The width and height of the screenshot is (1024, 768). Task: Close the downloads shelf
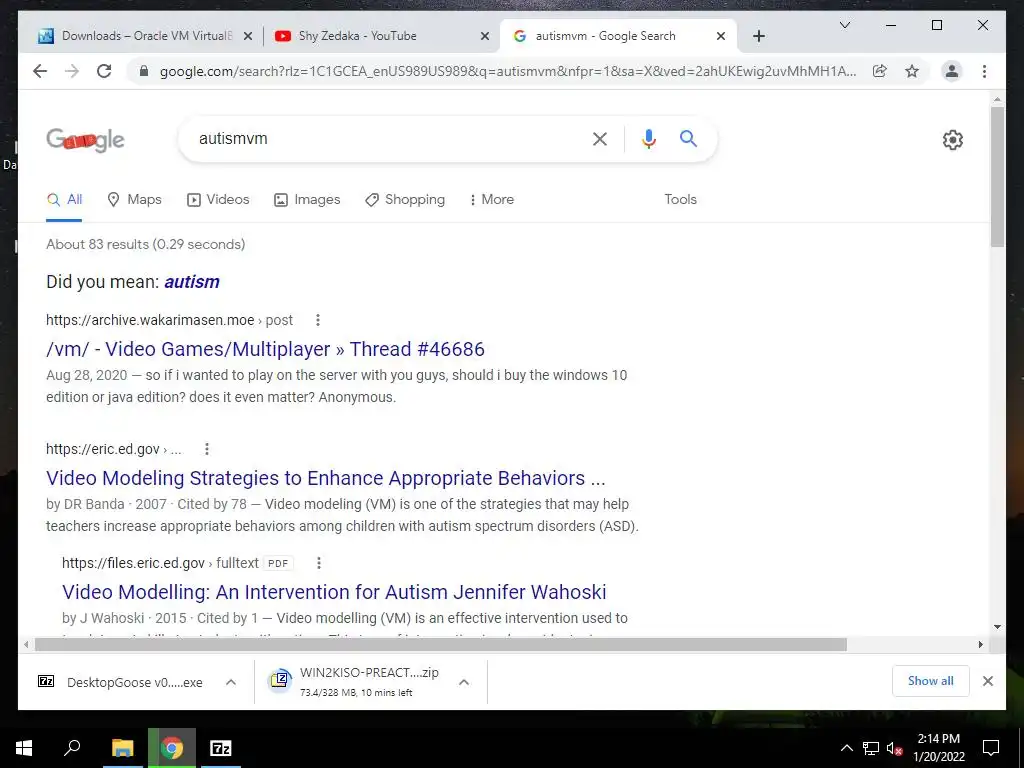987,681
